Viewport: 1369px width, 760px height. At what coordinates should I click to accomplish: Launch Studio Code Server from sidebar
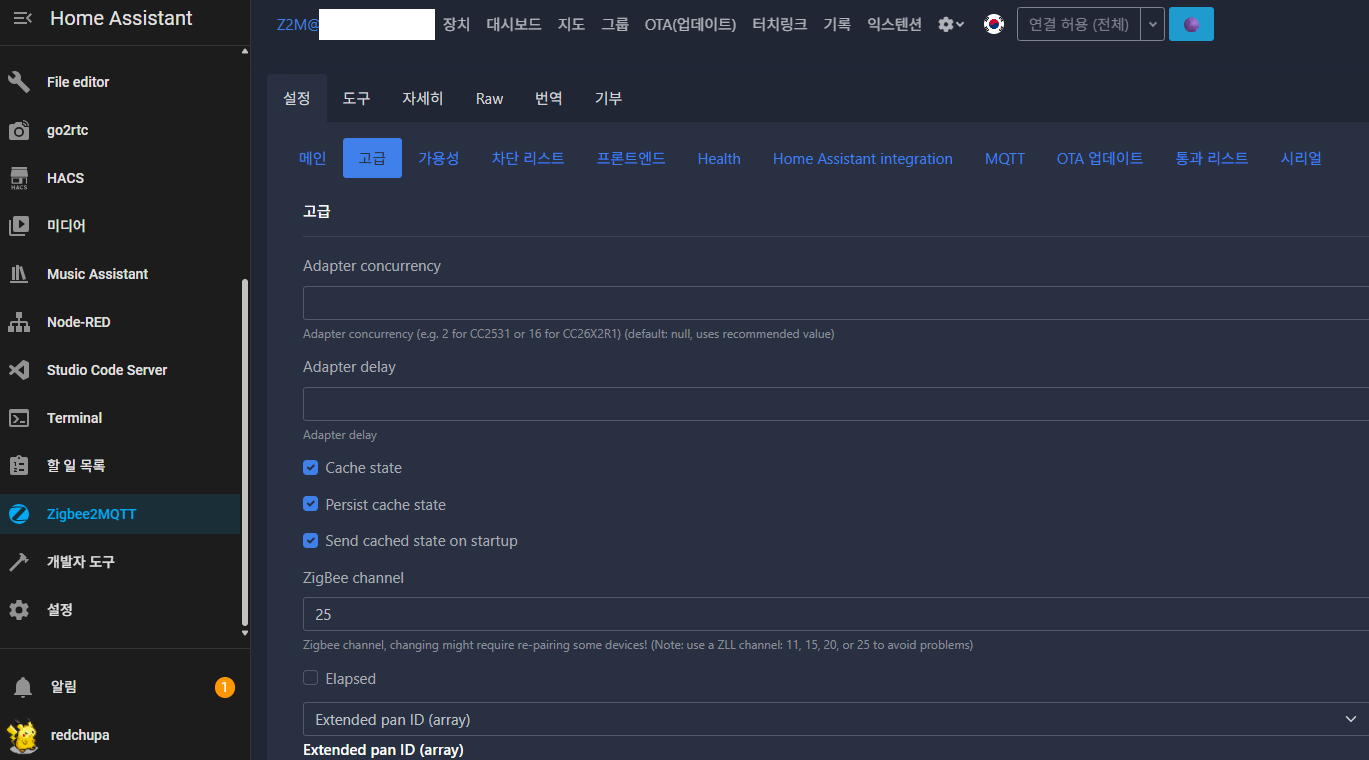(x=106, y=369)
